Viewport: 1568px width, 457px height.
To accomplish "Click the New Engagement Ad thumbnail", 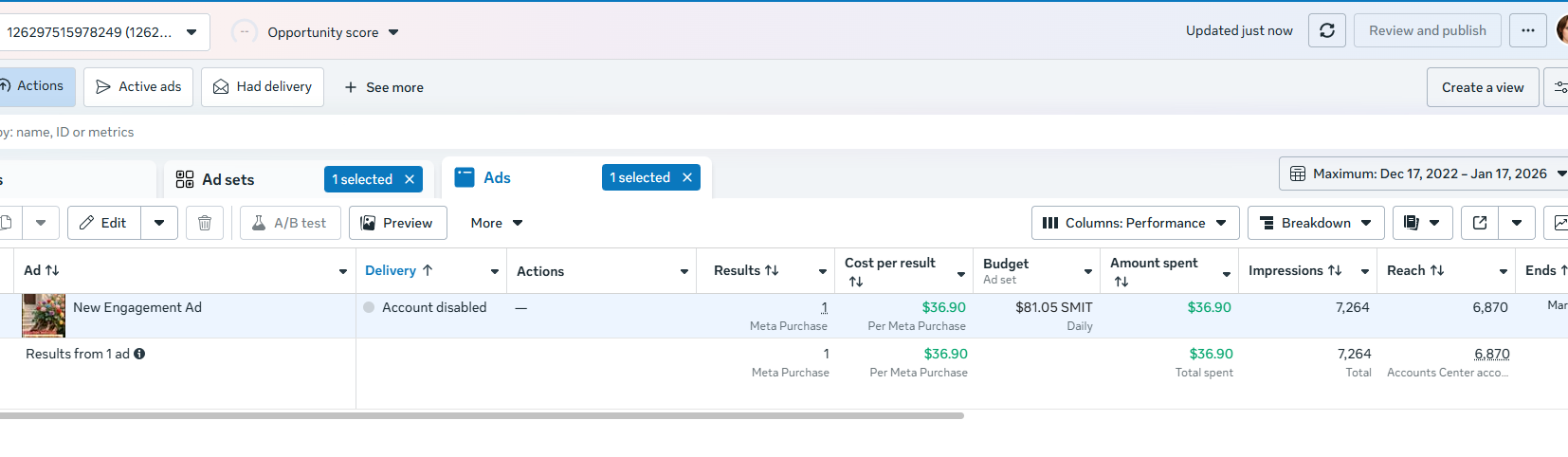I will point(44,316).
